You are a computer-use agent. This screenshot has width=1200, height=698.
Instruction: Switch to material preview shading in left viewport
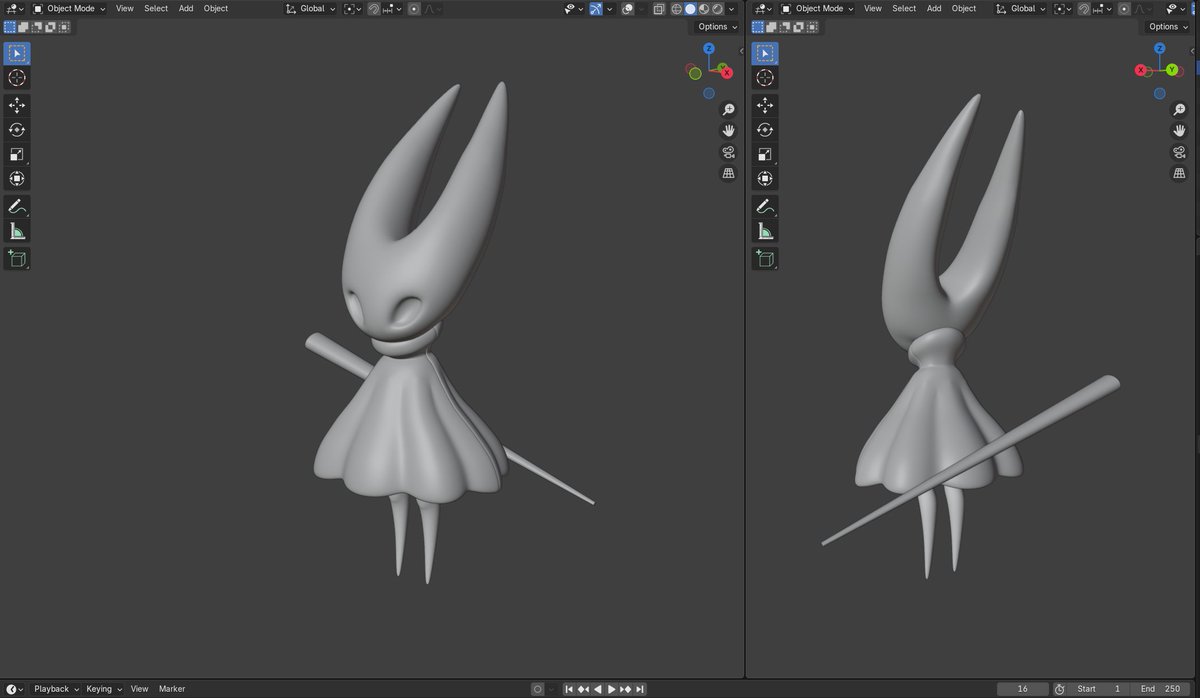pos(704,8)
